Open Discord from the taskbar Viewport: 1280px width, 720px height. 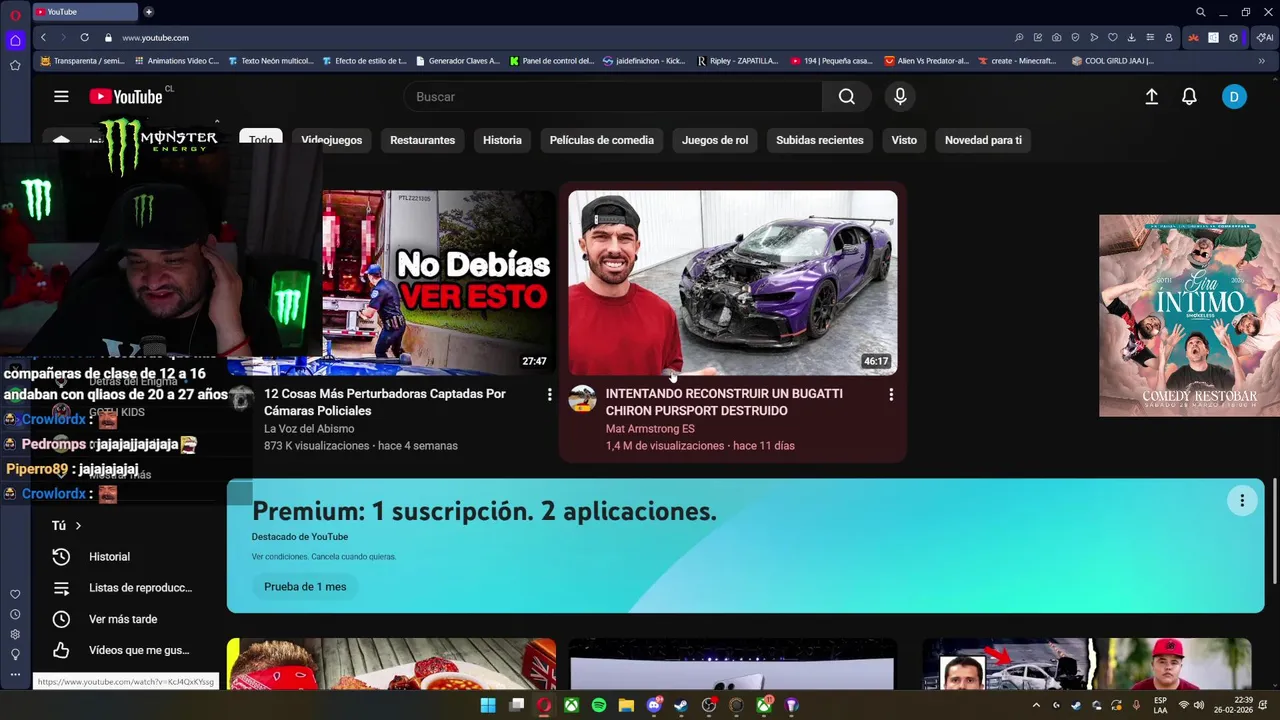click(654, 705)
